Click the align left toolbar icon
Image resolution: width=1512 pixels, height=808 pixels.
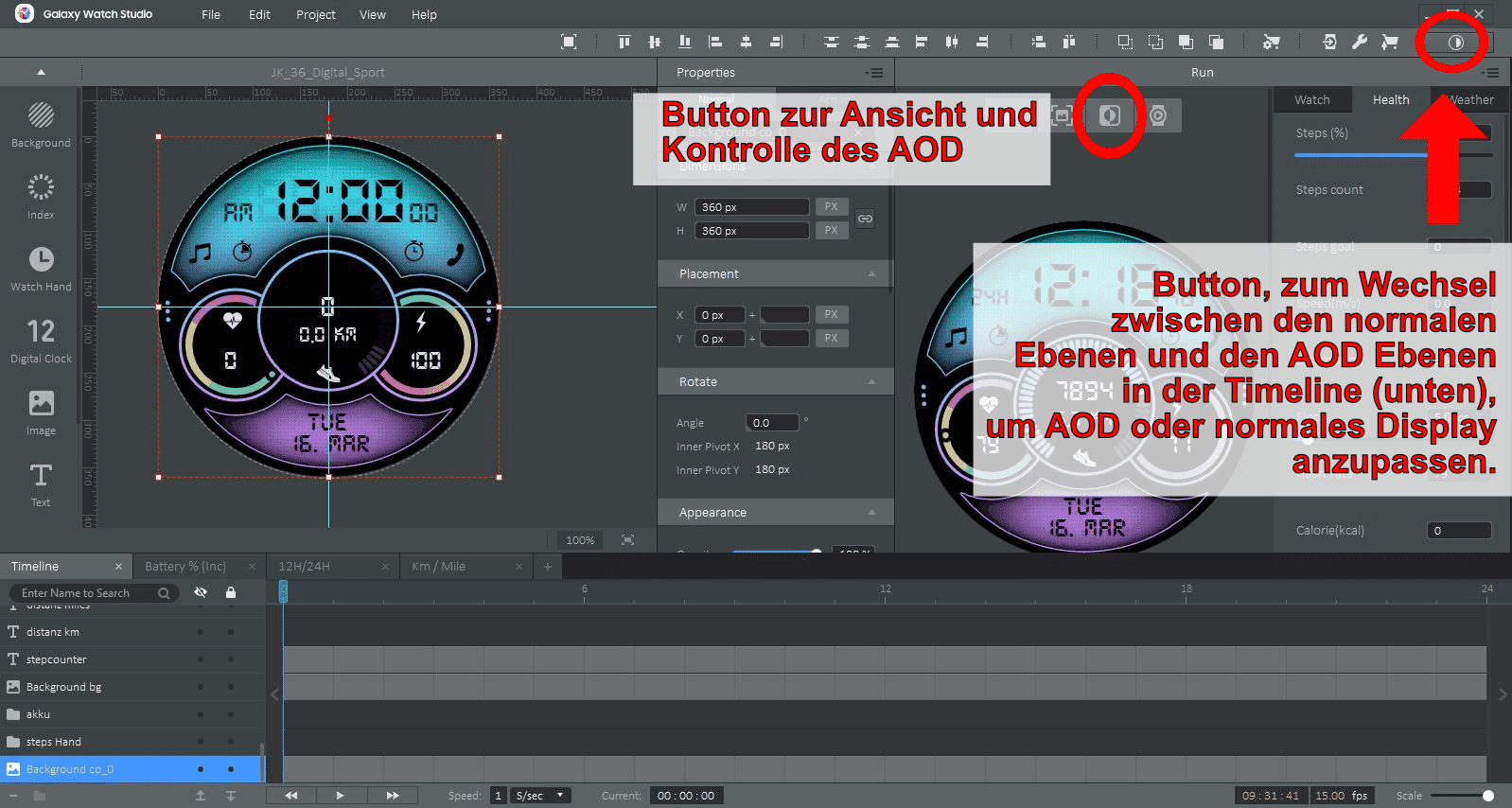715,42
